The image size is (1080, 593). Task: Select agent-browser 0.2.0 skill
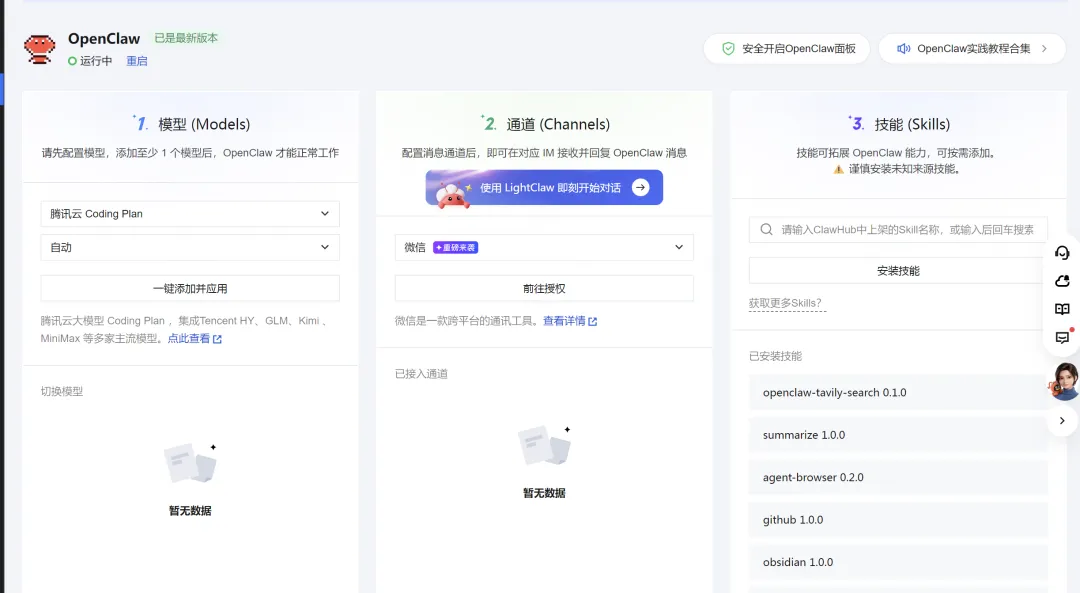pyautogui.click(x=898, y=477)
